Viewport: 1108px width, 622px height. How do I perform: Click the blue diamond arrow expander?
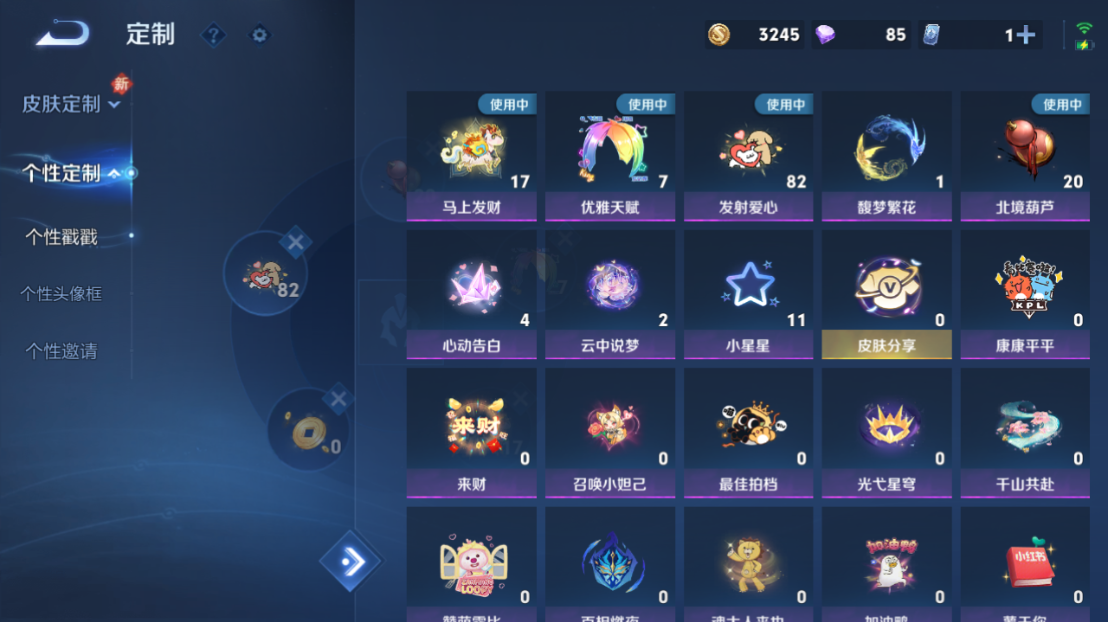click(350, 562)
